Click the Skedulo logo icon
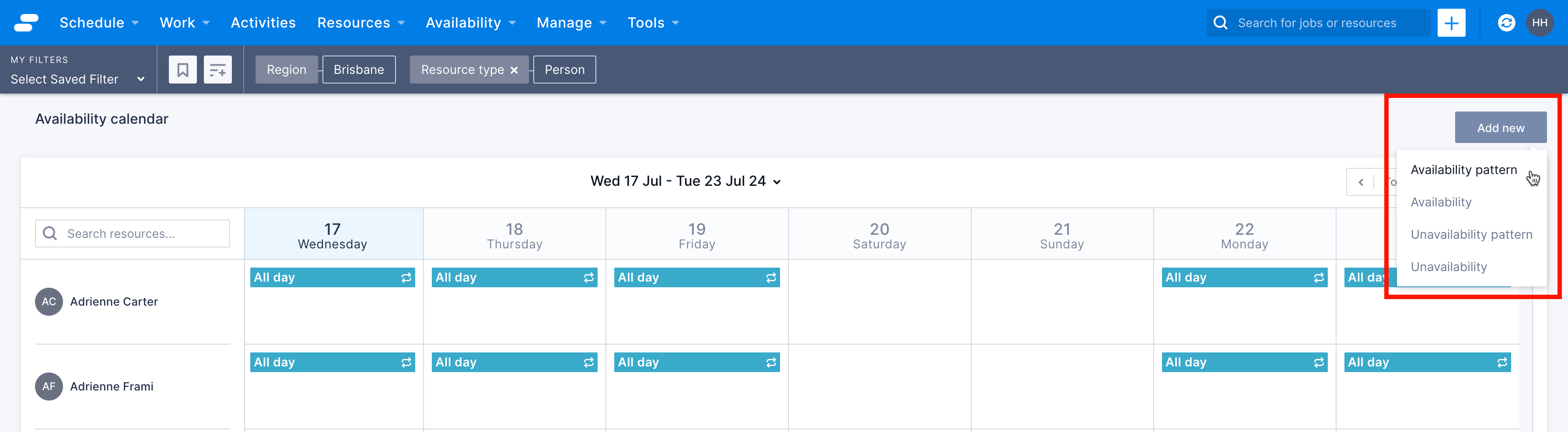The image size is (1568, 432). click(x=25, y=22)
